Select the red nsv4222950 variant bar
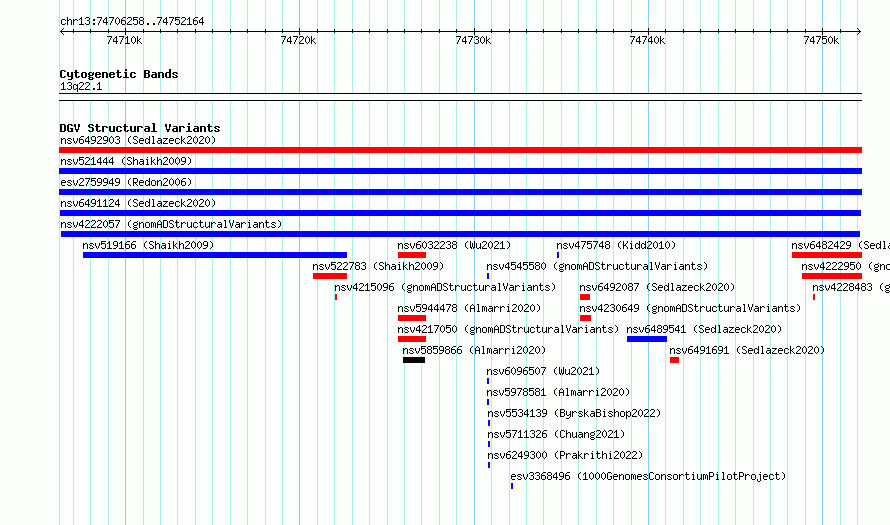 click(x=832, y=276)
